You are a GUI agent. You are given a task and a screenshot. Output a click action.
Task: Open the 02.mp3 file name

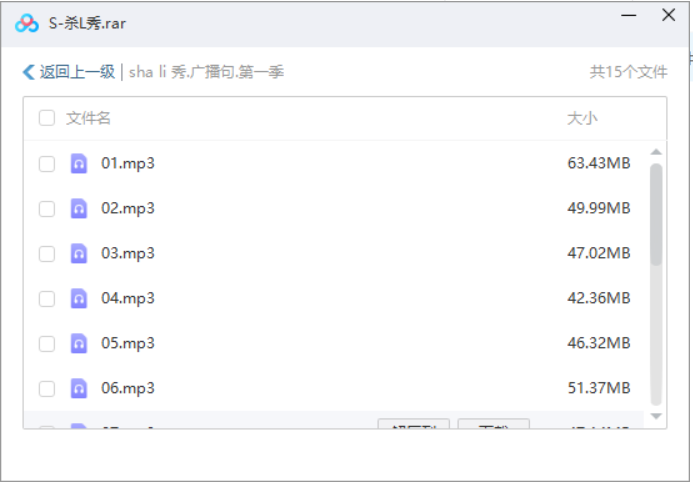coord(128,209)
